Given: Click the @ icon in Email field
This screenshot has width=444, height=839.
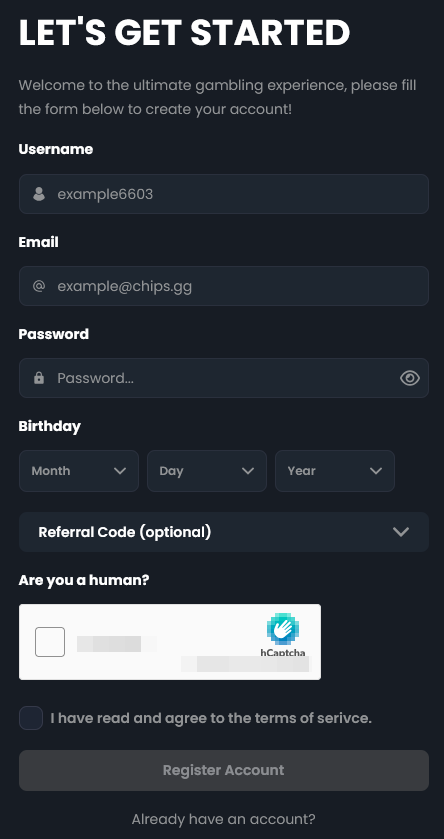Looking at the screenshot, I should point(39,286).
